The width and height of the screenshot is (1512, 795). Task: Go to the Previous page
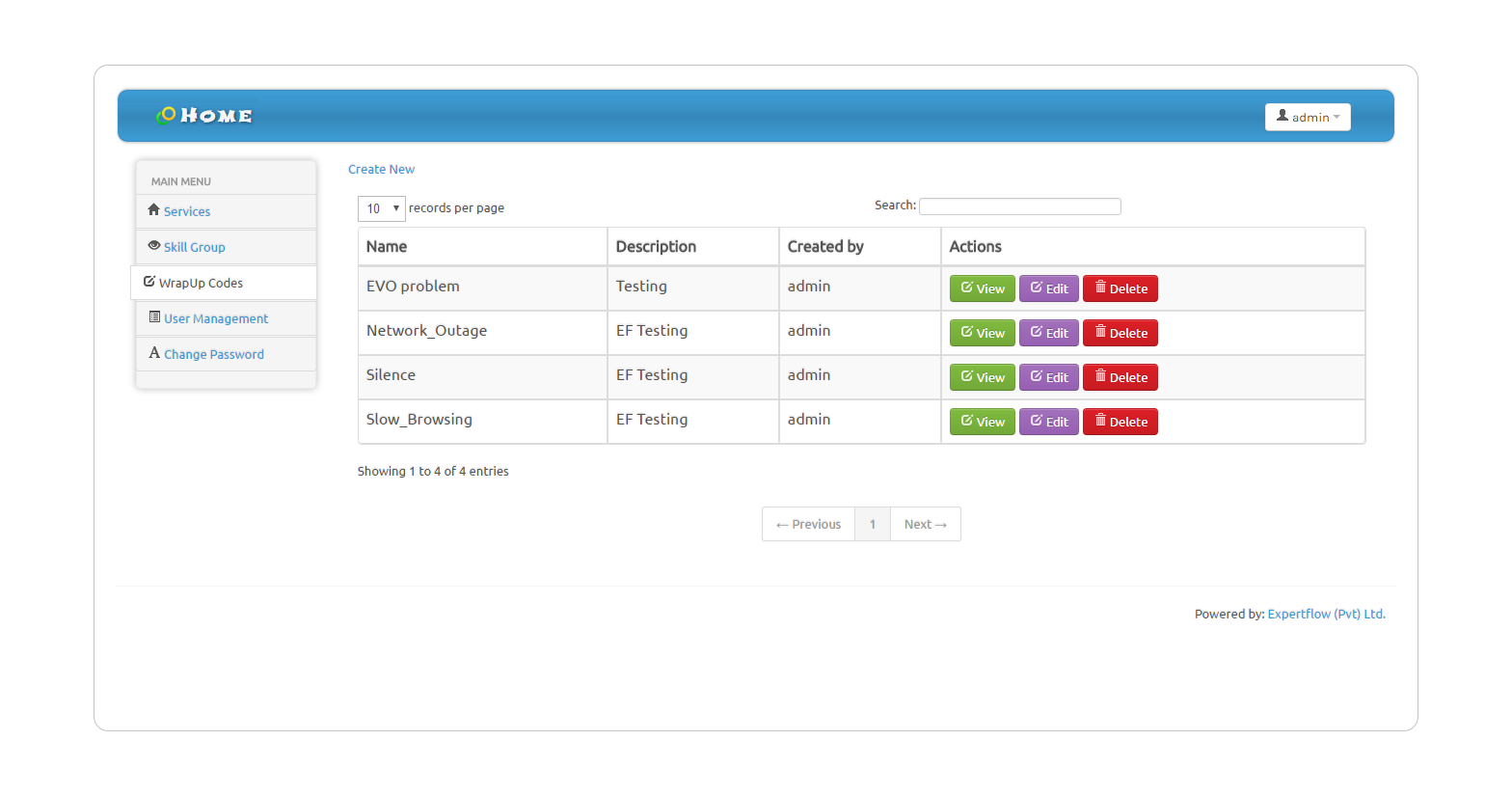(808, 524)
